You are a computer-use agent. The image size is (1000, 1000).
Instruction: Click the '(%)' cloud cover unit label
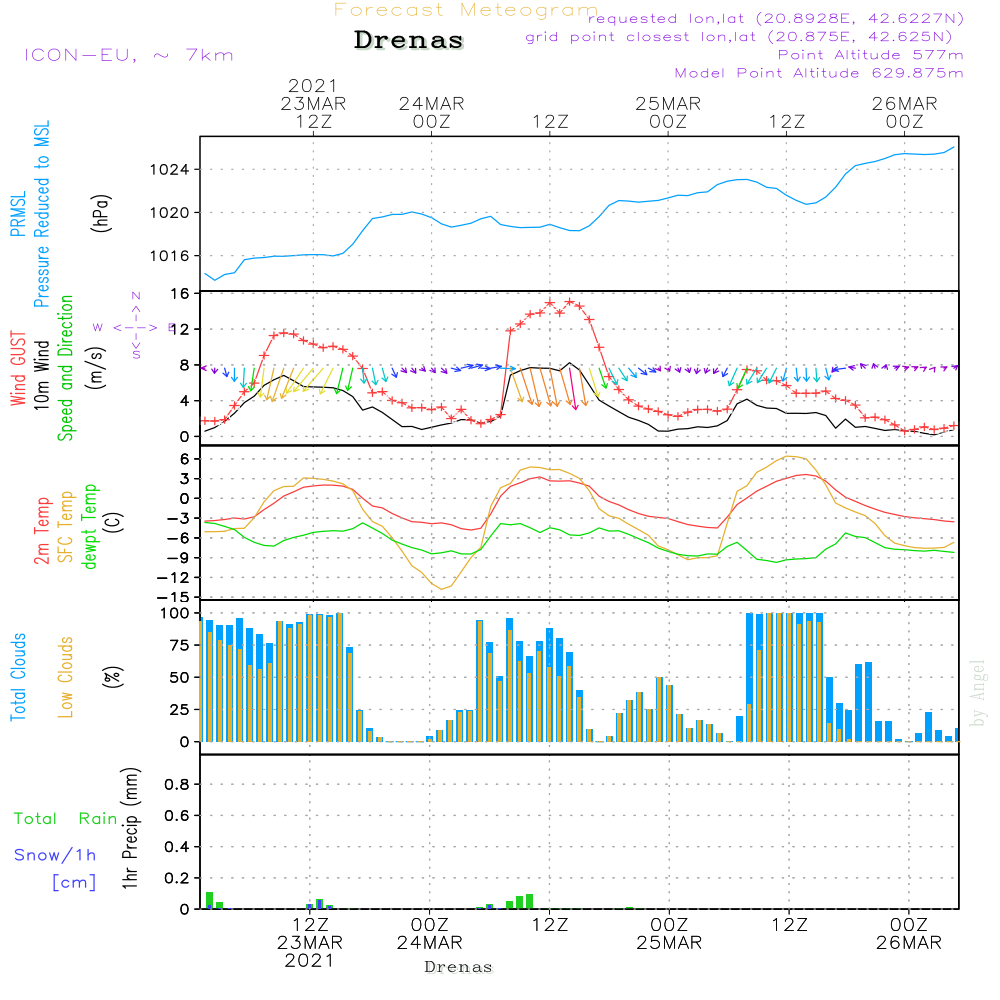112,677
